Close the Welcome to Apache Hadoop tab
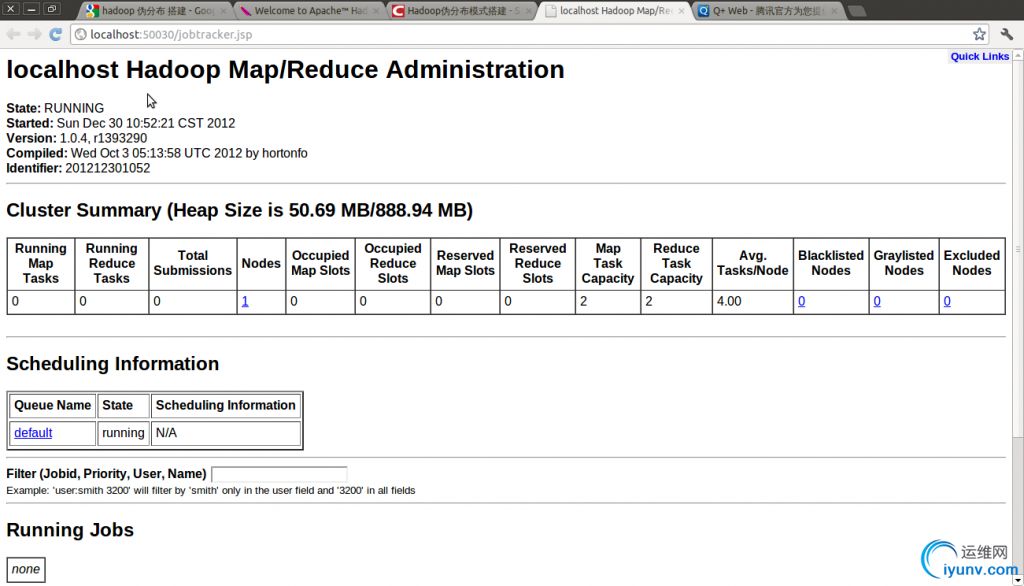 point(376,11)
